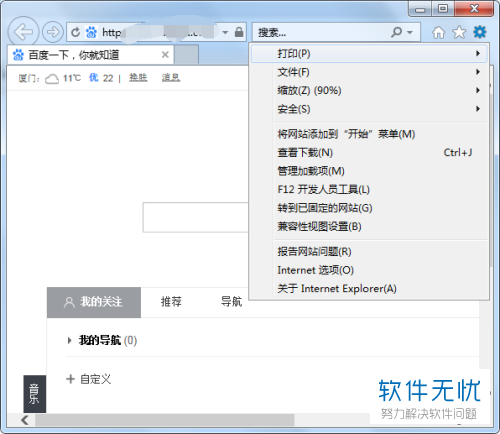Open Favorites star icon
The image size is (500, 434).
pos(459,32)
